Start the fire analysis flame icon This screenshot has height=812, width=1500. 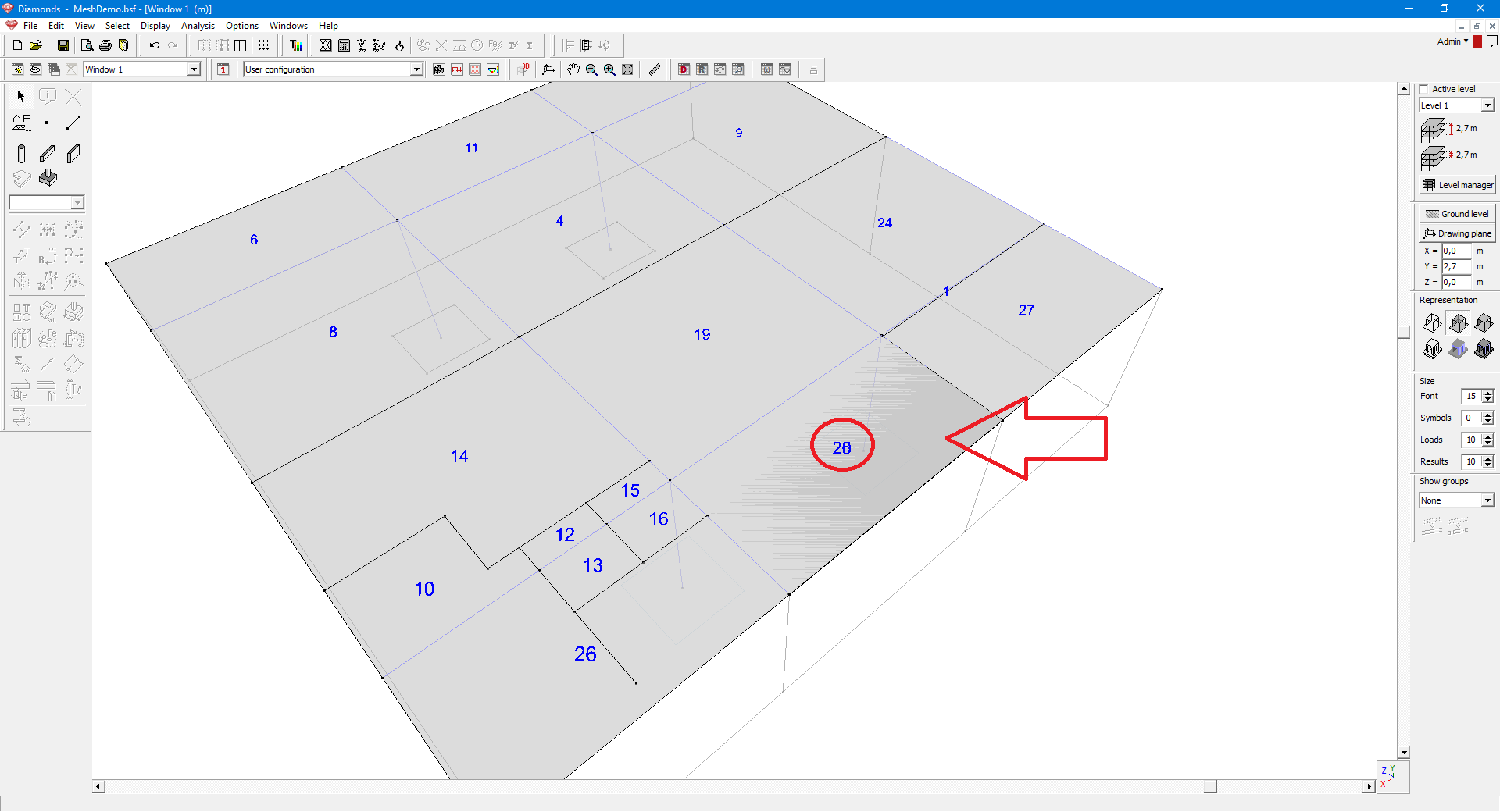point(399,45)
